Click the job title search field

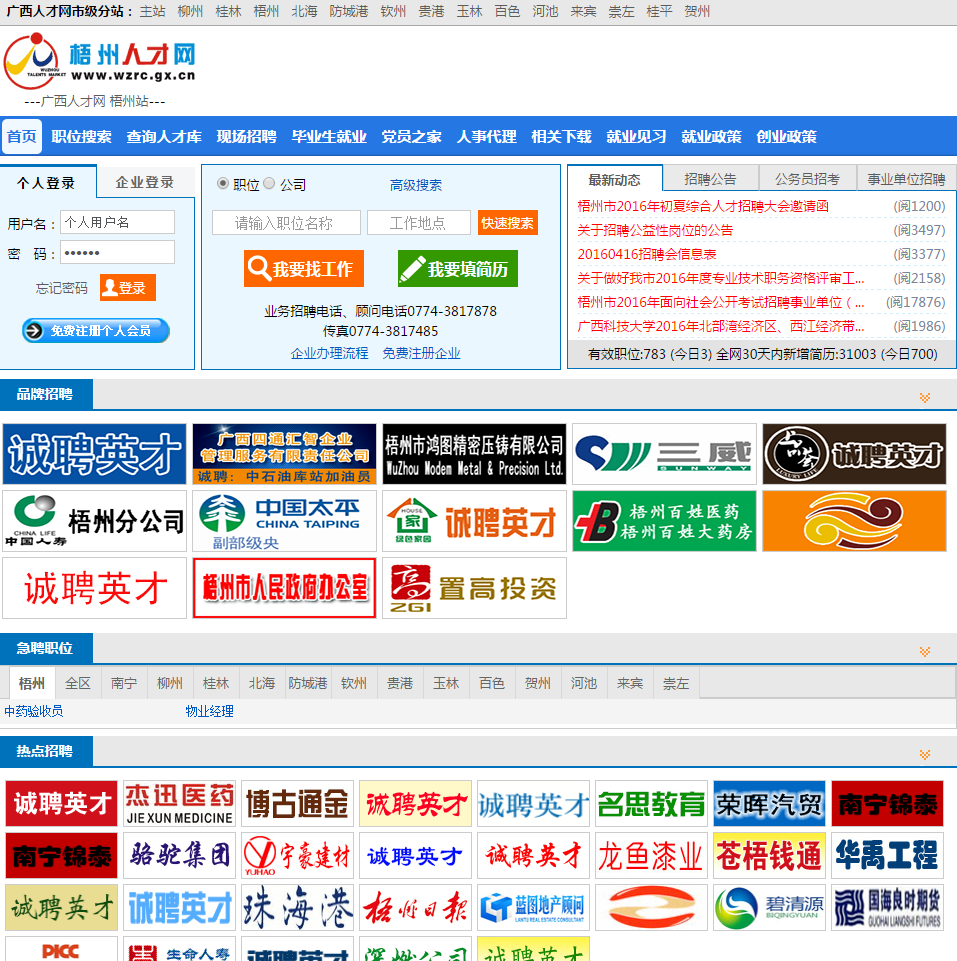pos(286,222)
